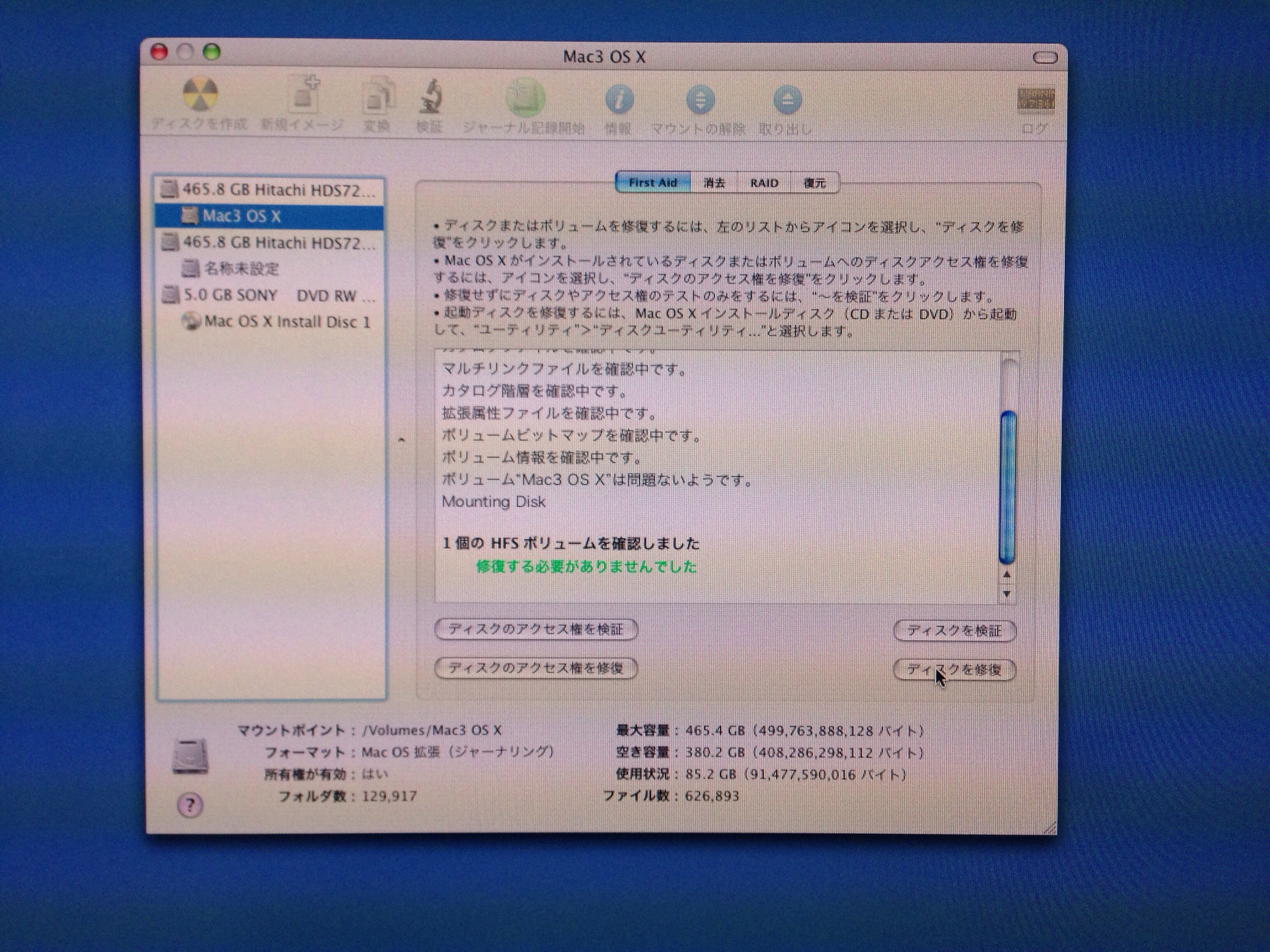
Task: Click the pane splitter handle
Action: click(x=401, y=439)
